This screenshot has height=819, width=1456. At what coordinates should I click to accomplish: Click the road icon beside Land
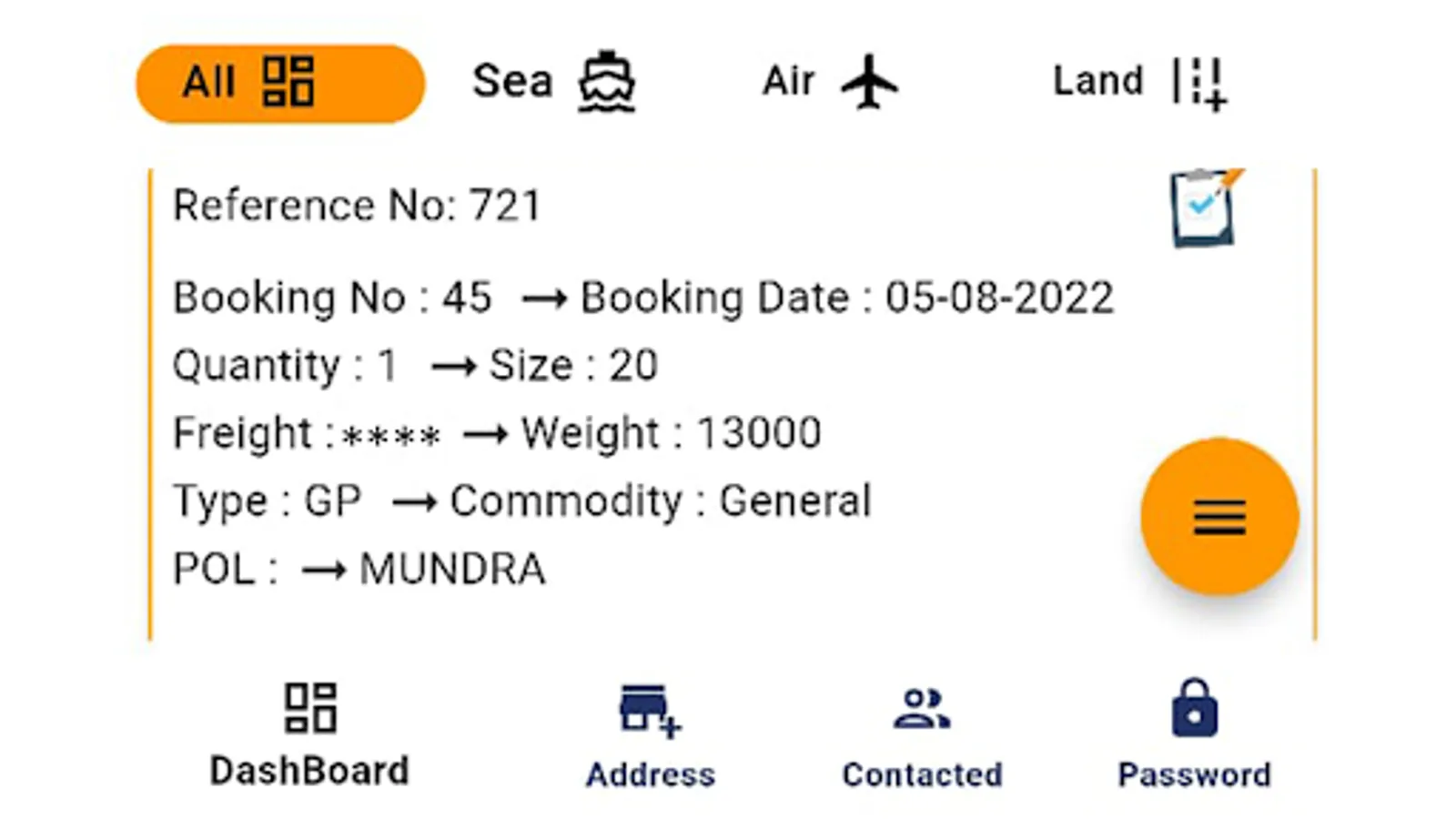pyautogui.click(x=1199, y=83)
